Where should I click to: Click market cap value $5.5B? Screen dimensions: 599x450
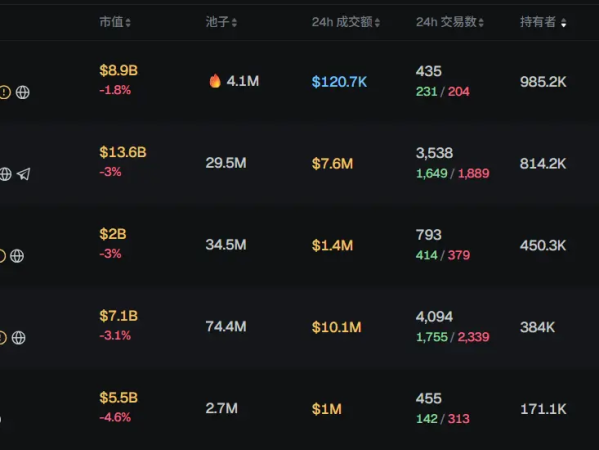click(x=118, y=397)
